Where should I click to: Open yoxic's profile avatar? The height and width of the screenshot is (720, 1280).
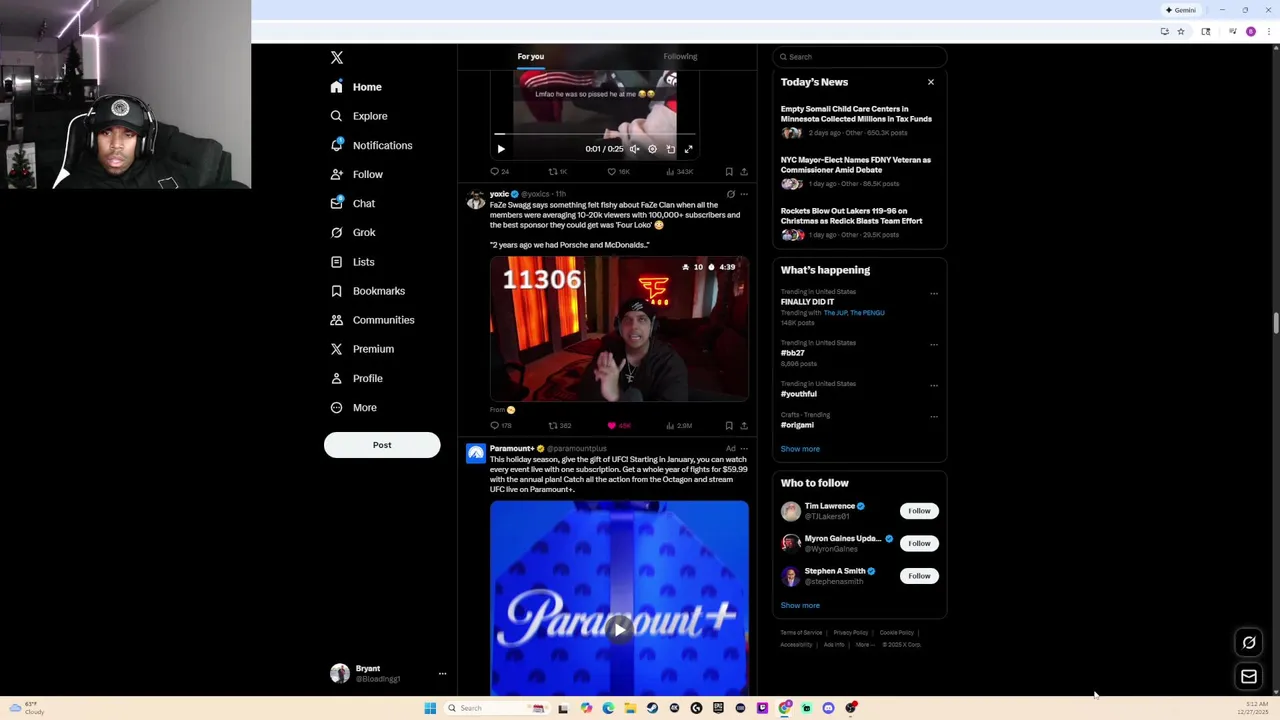[475, 200]
